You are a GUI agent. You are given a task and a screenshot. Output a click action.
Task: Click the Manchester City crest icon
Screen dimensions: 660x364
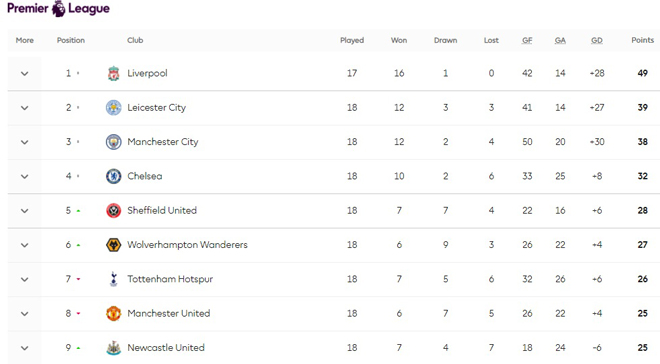click(x=113, y=142)
